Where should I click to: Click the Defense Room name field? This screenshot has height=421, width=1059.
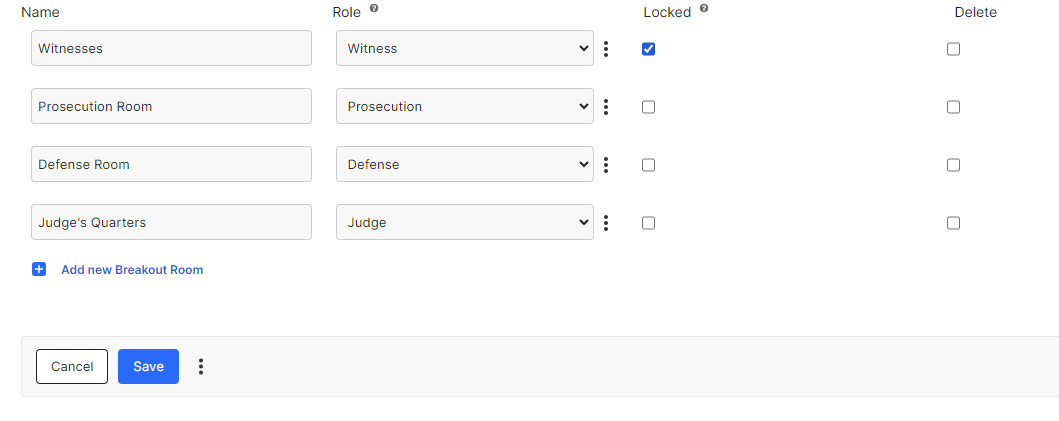(171, 165)
